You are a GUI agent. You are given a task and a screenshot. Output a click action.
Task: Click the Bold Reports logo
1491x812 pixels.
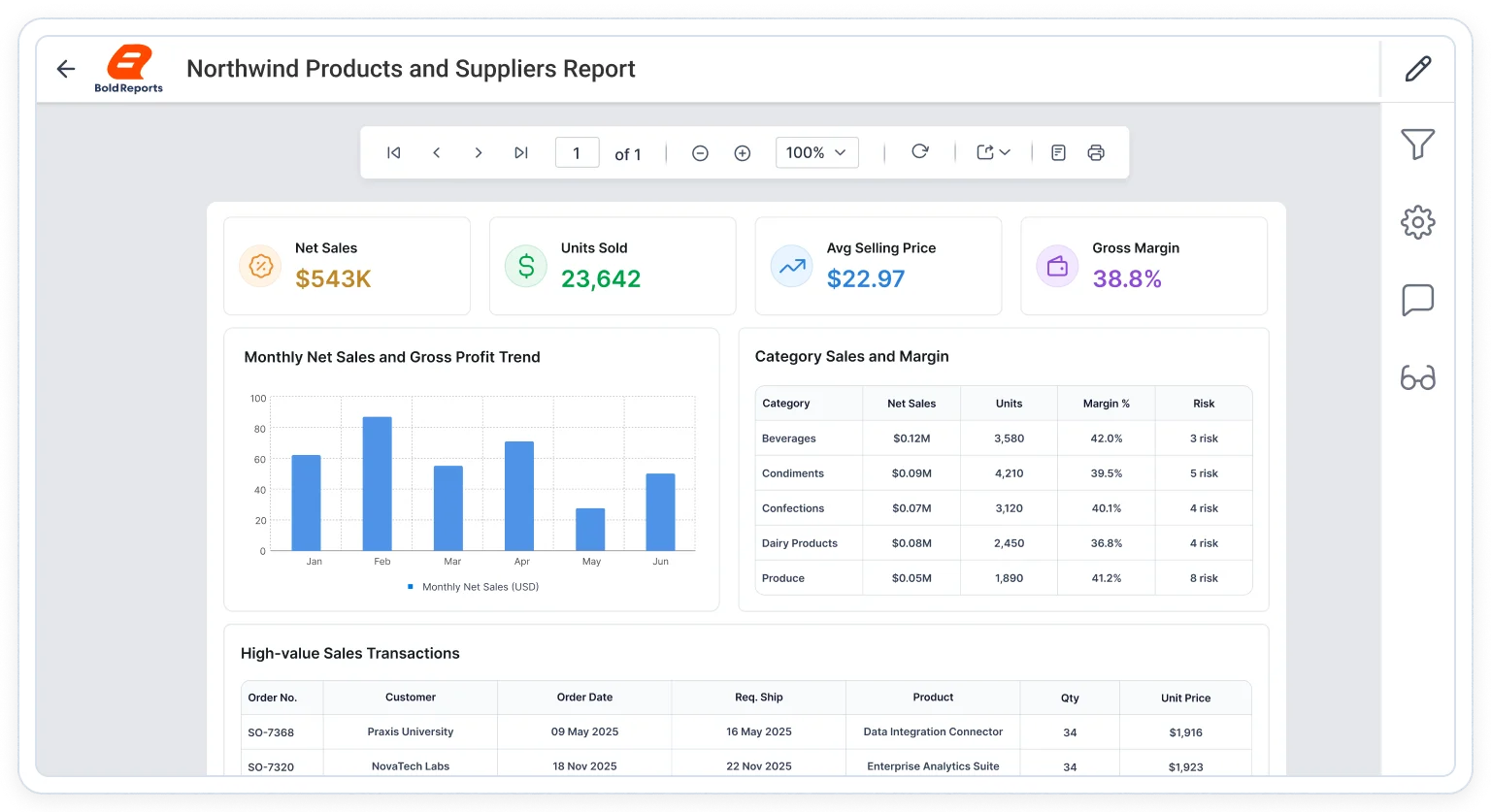[x=129, y=69]
